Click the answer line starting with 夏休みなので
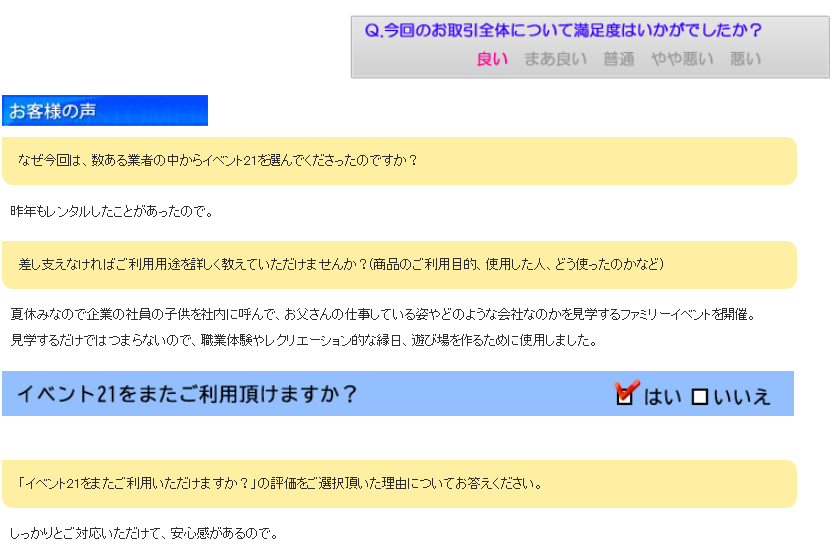The width and height of the screenshot is (834, 555). [x=382, y=315]
